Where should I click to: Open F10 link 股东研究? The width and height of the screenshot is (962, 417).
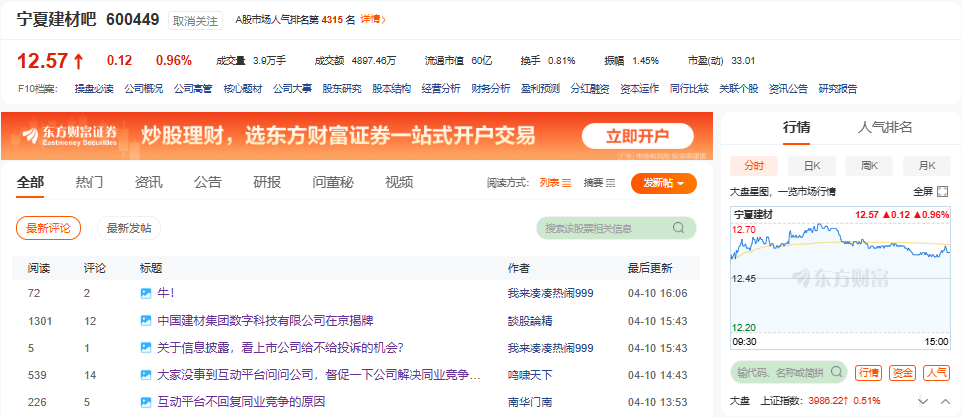pos(342,89)
